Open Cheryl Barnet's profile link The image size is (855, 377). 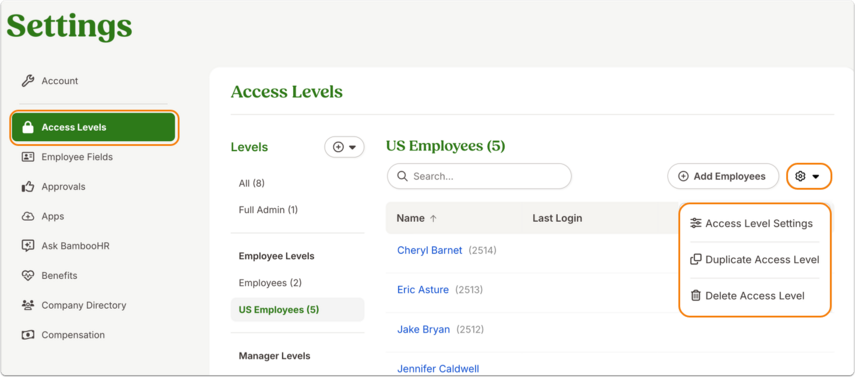point(430,250)
